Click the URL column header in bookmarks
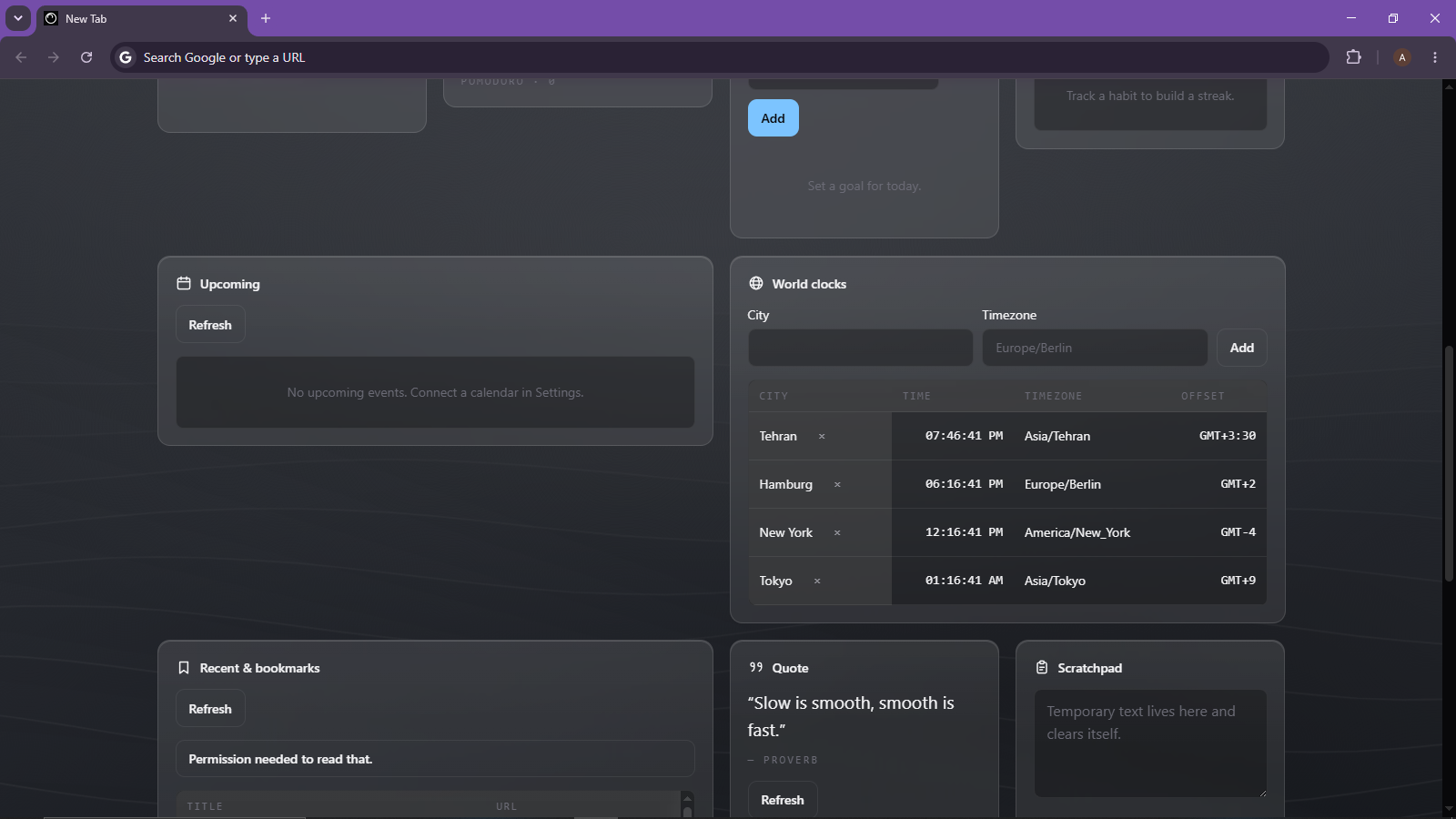Screen dimensions: 1456x819 coord(507,806)
